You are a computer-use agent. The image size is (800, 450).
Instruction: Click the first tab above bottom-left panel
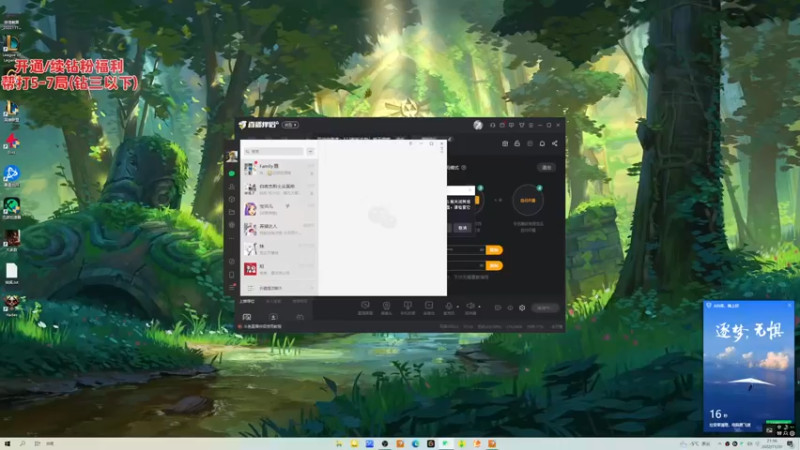coord(247,302)
